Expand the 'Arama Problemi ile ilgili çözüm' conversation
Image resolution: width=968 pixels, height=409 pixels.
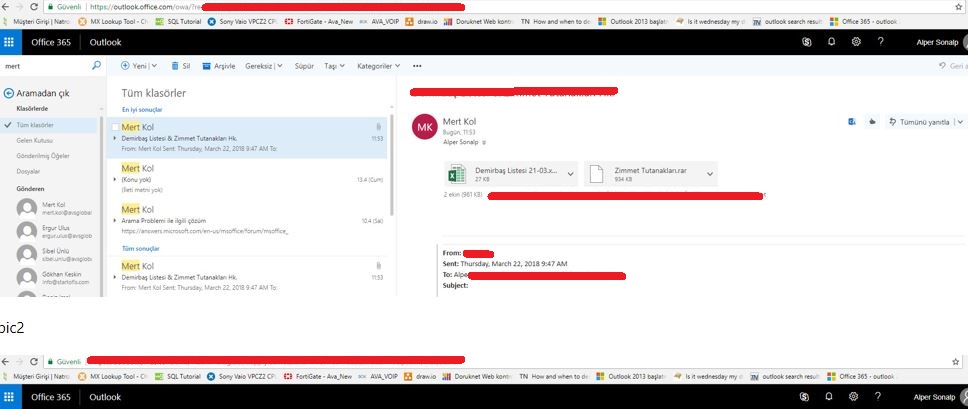(x=115, y=220)
